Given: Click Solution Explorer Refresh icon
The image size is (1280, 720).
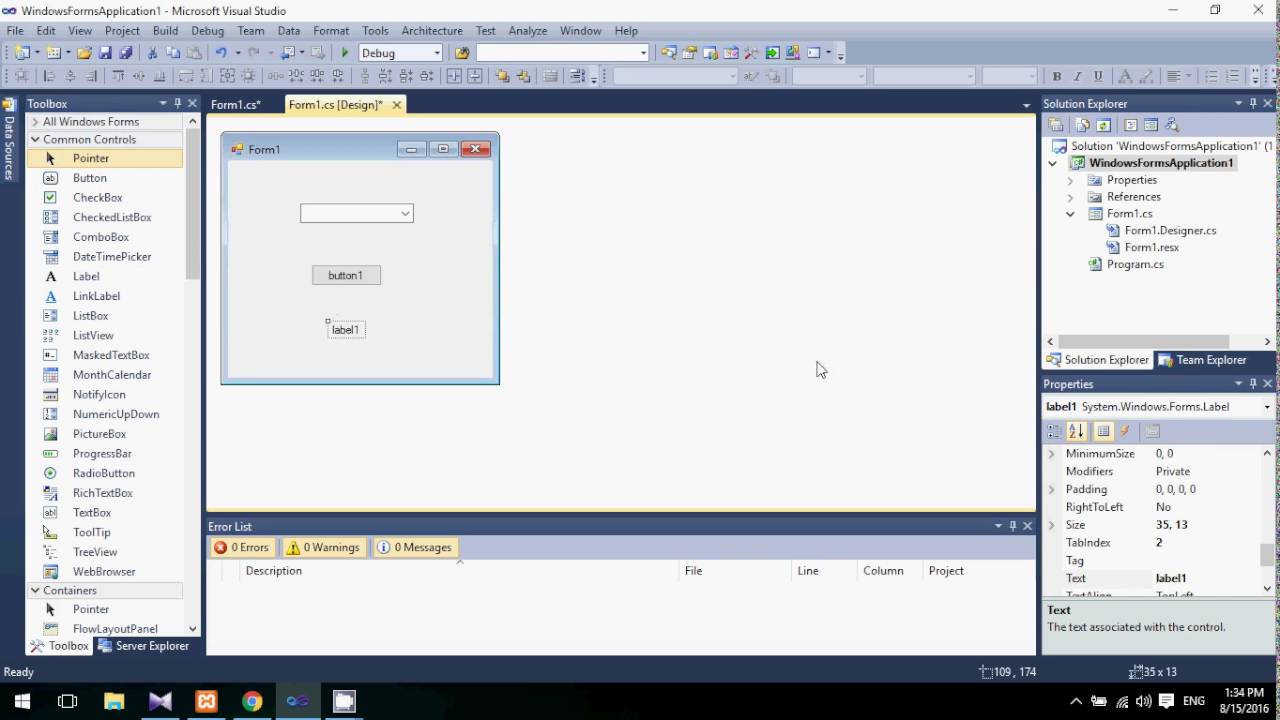Looking at the screenshot, I should [1103, 125].
